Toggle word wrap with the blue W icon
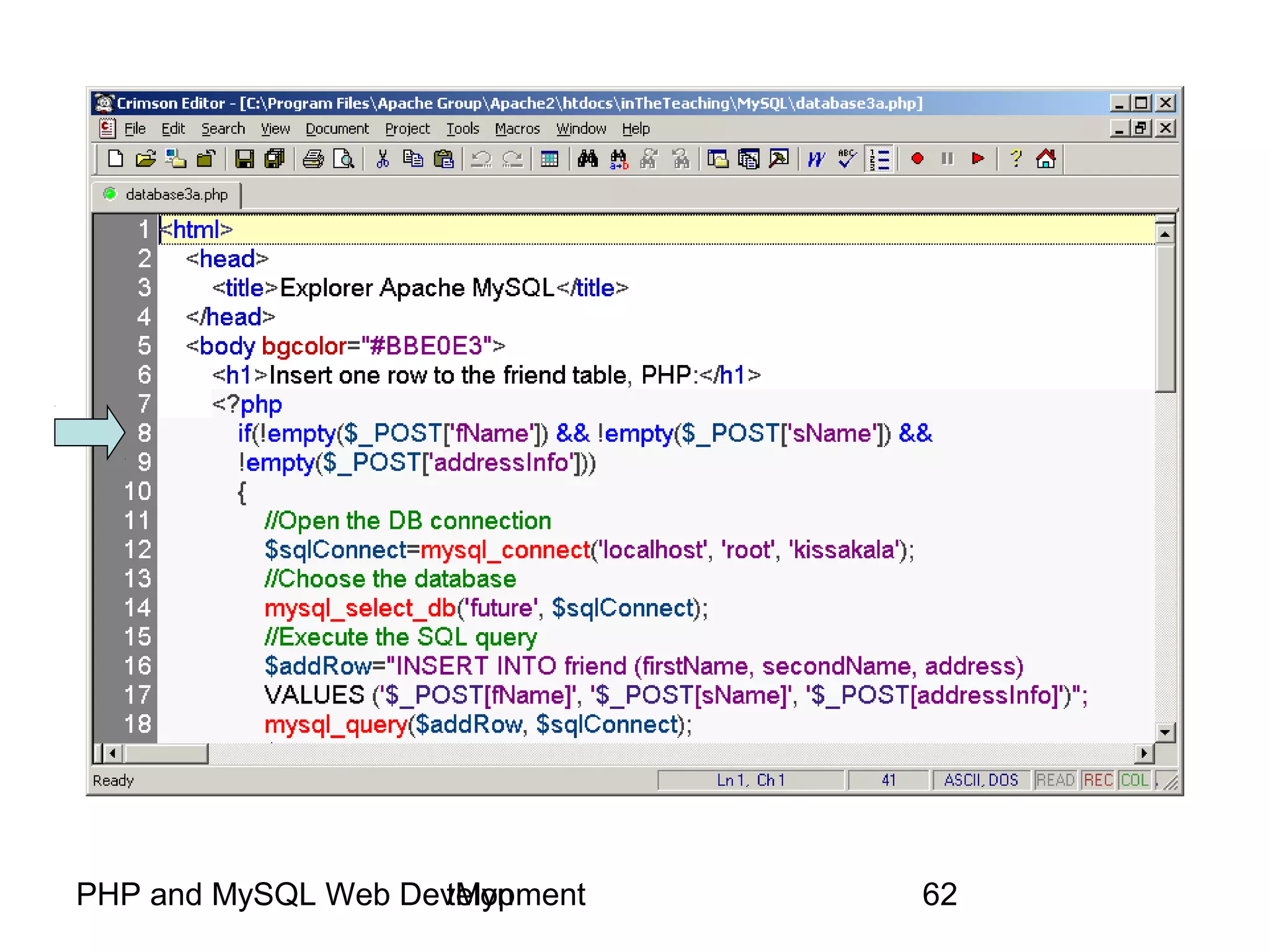The width and height of the screenshot is (1270, 952). click(x=817, y=159)
